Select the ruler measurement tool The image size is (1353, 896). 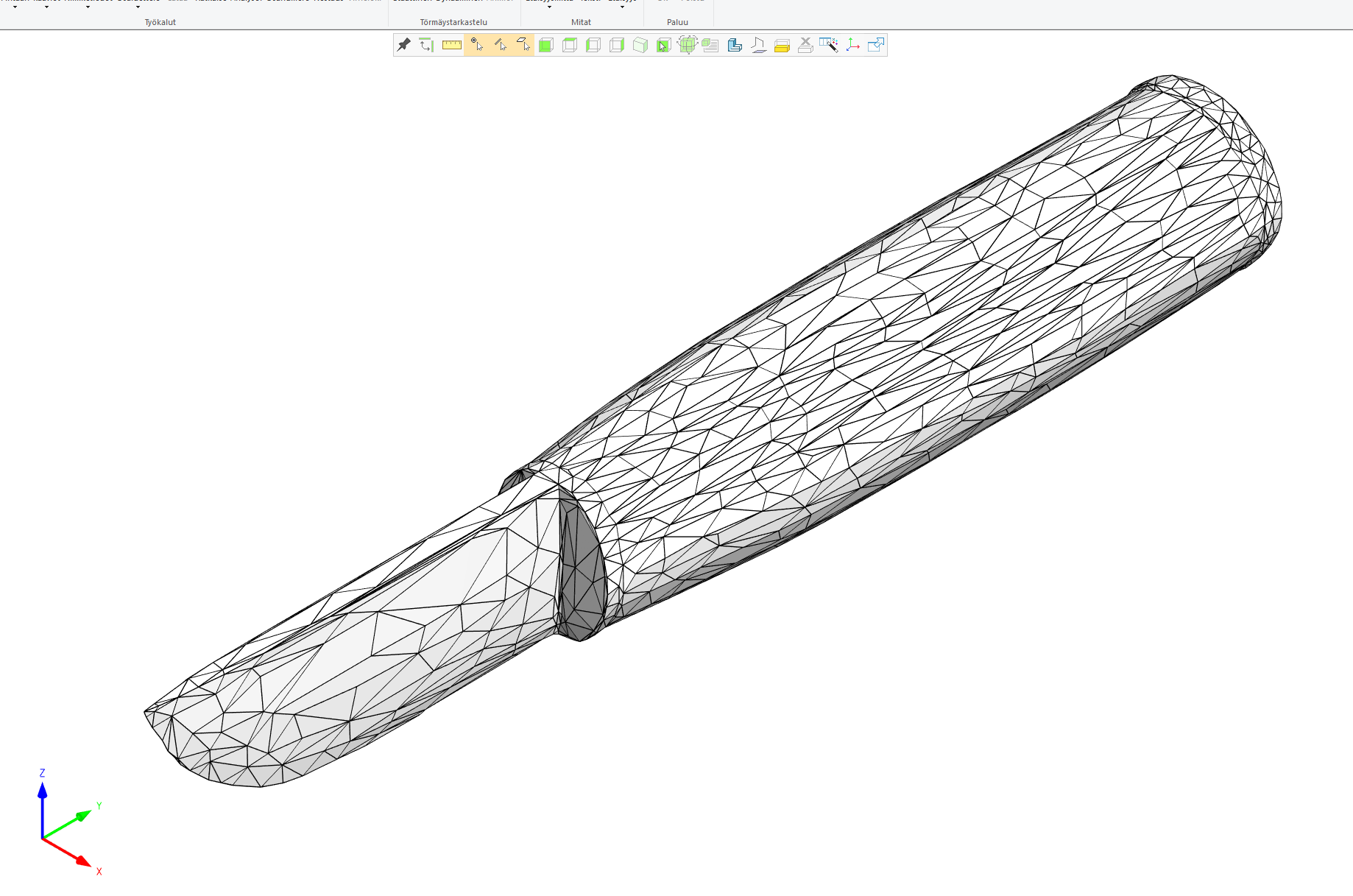[x=451, y=44]
